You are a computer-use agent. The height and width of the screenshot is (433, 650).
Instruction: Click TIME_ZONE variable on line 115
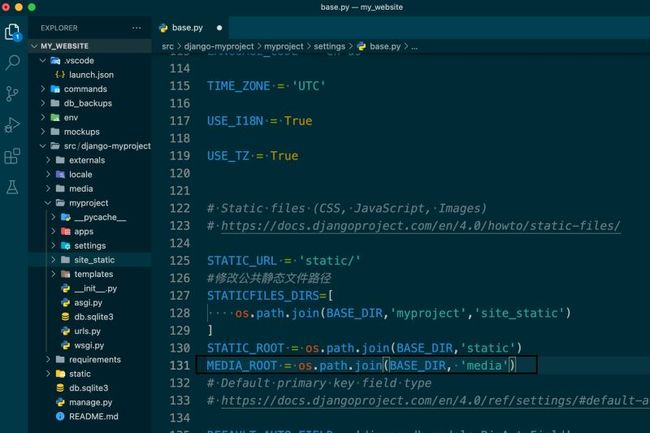pos(238,86)
